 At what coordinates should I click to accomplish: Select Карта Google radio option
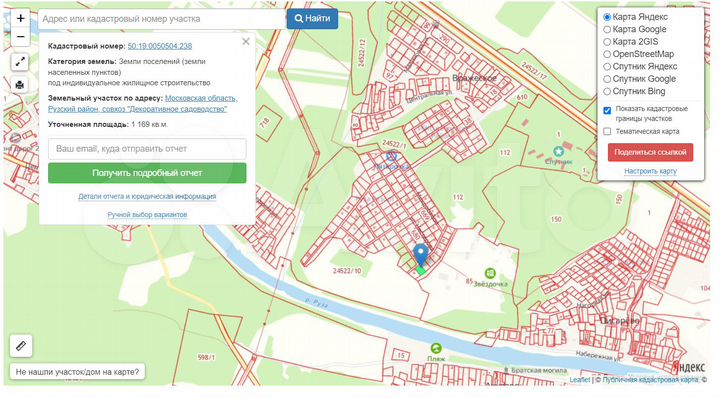click(607, 29)
